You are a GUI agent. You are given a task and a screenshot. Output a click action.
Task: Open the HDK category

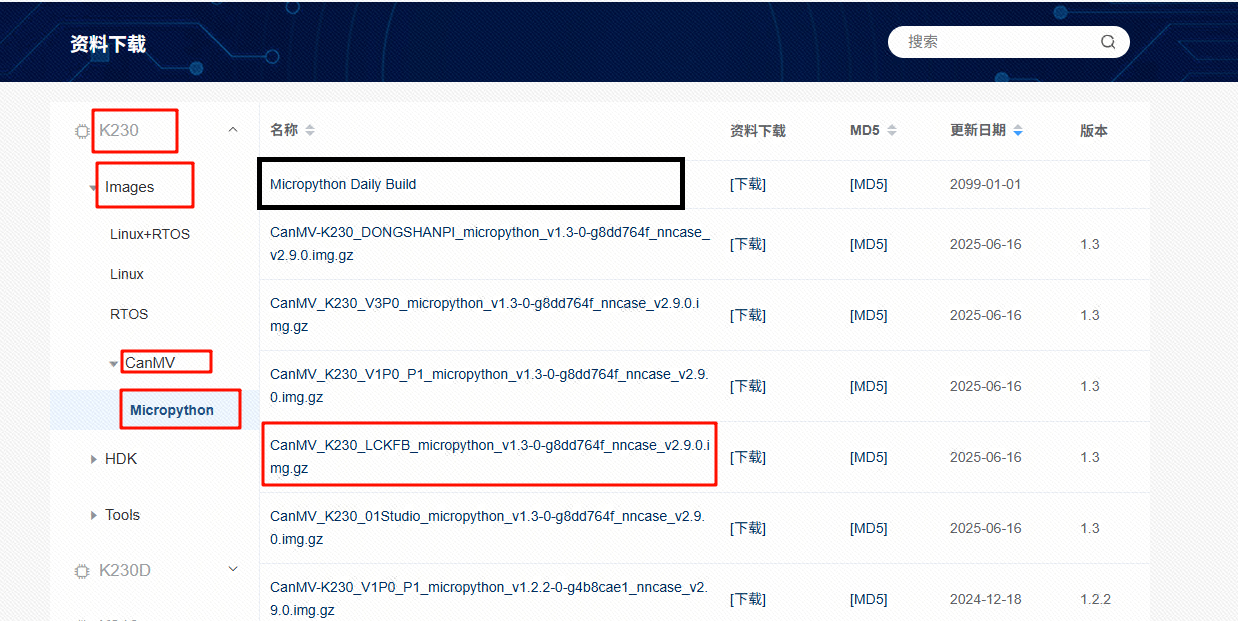tap(121, 459)
